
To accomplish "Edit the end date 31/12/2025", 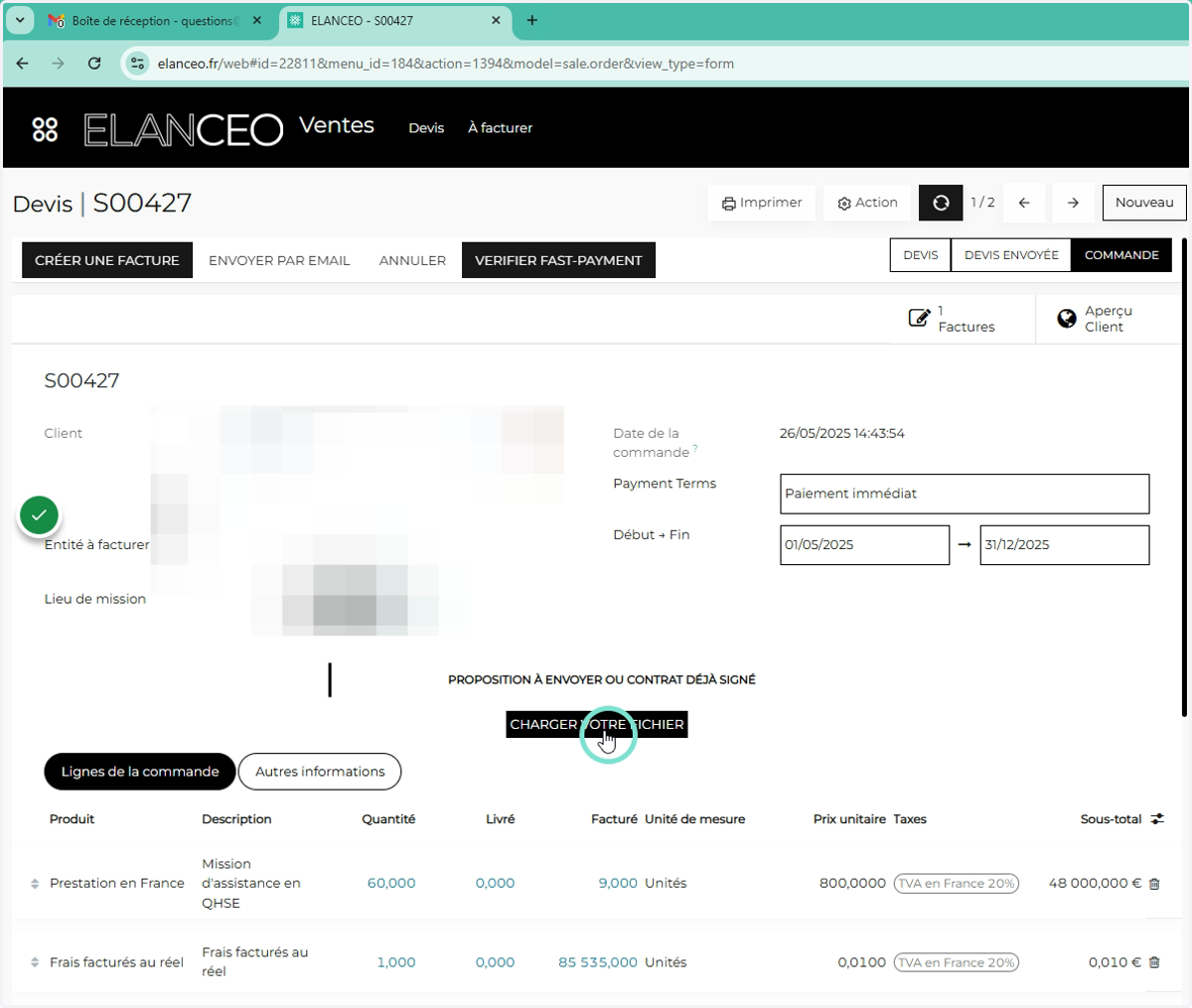I will [1064, 545].
